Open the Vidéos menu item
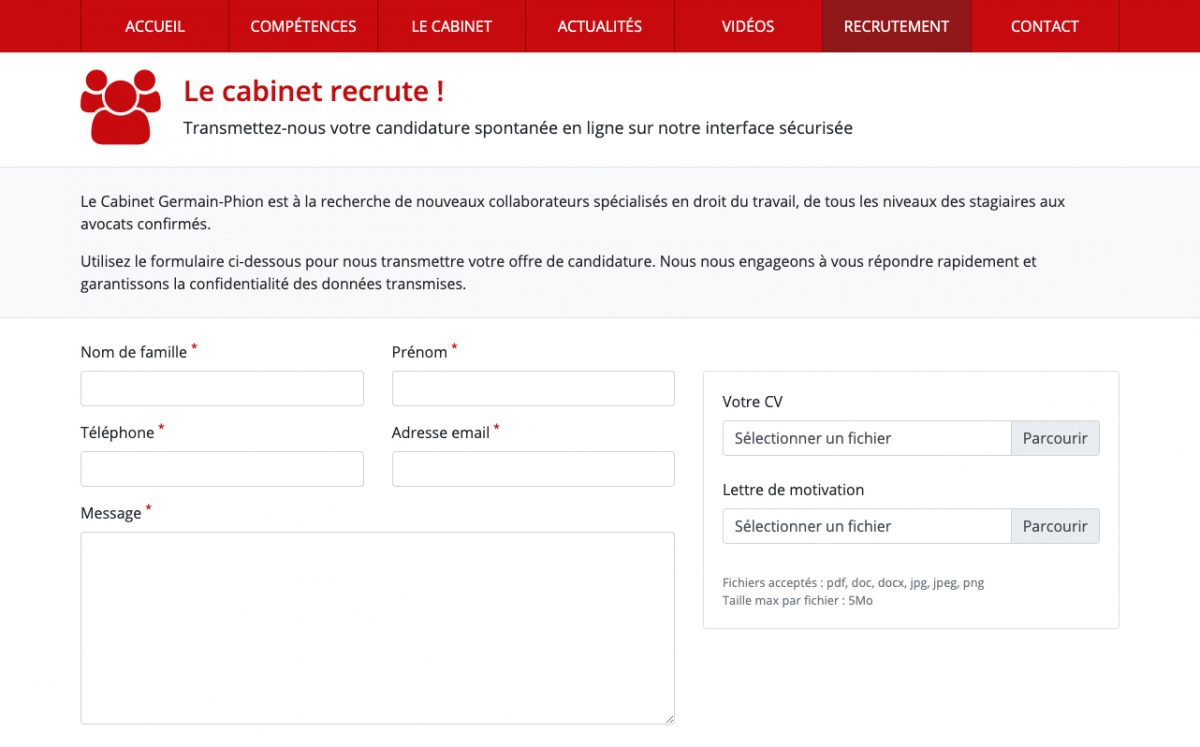Screen dimensions: 1200x747 coord(748,26)
